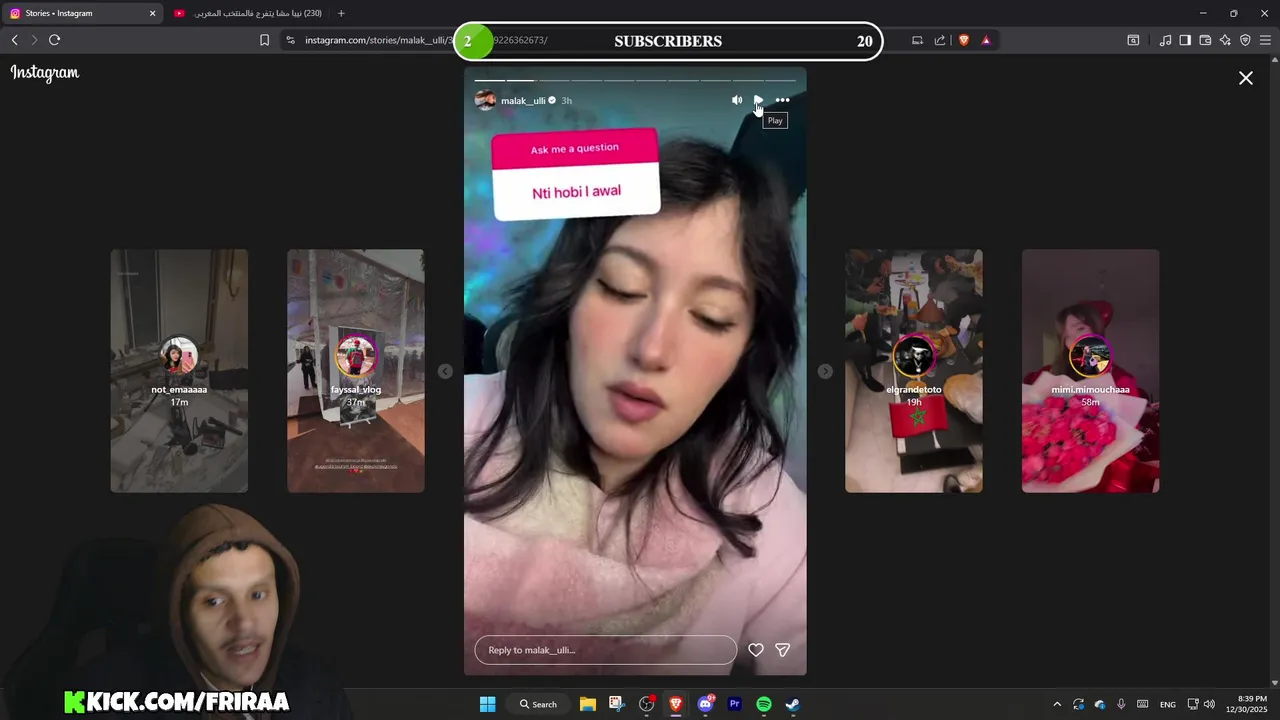Open the Leo AI sparkle icon
1280x720 pixels.
pos(1225,40)
